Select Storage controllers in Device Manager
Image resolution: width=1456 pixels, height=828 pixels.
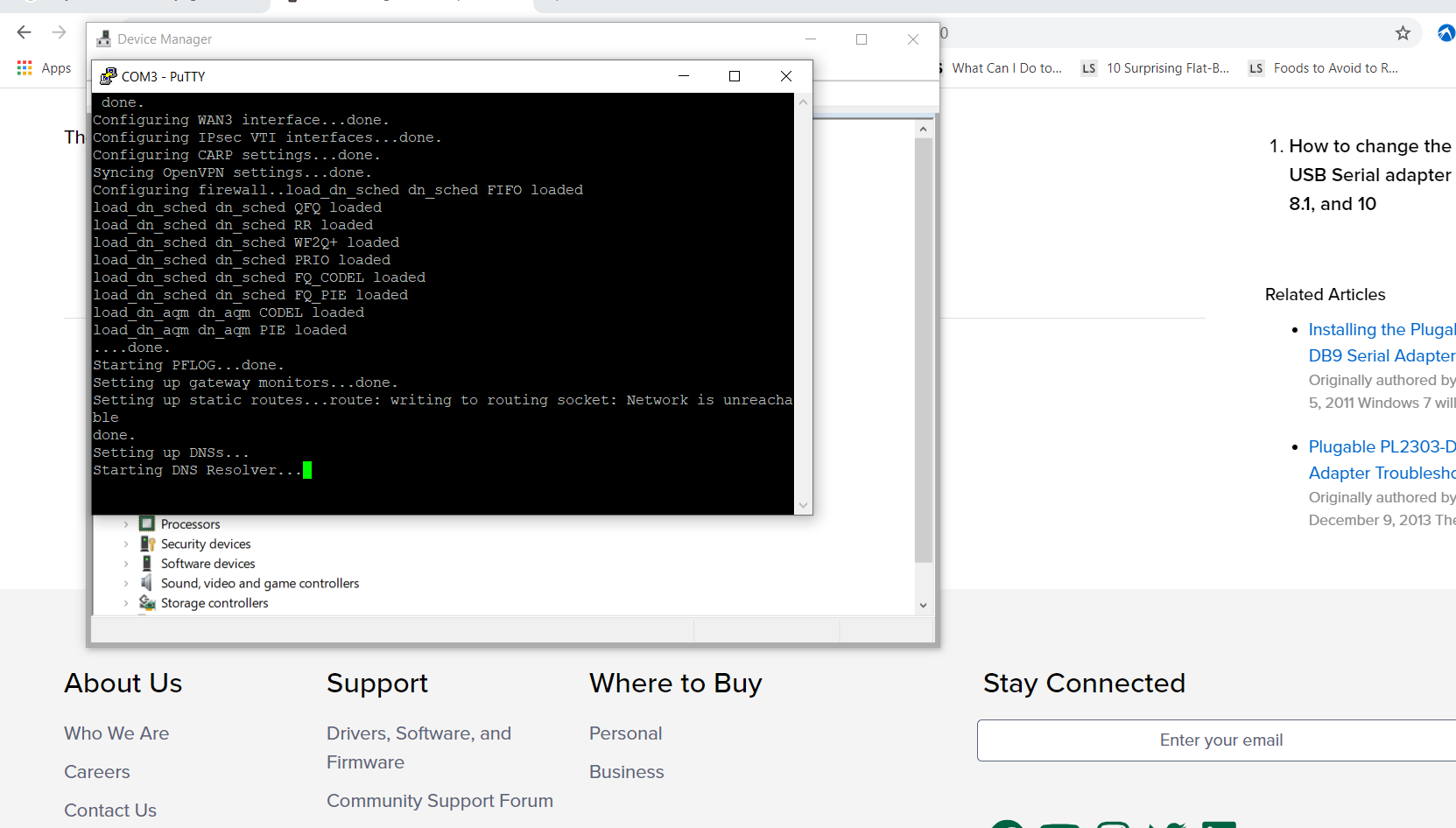(x=215, y=603)
